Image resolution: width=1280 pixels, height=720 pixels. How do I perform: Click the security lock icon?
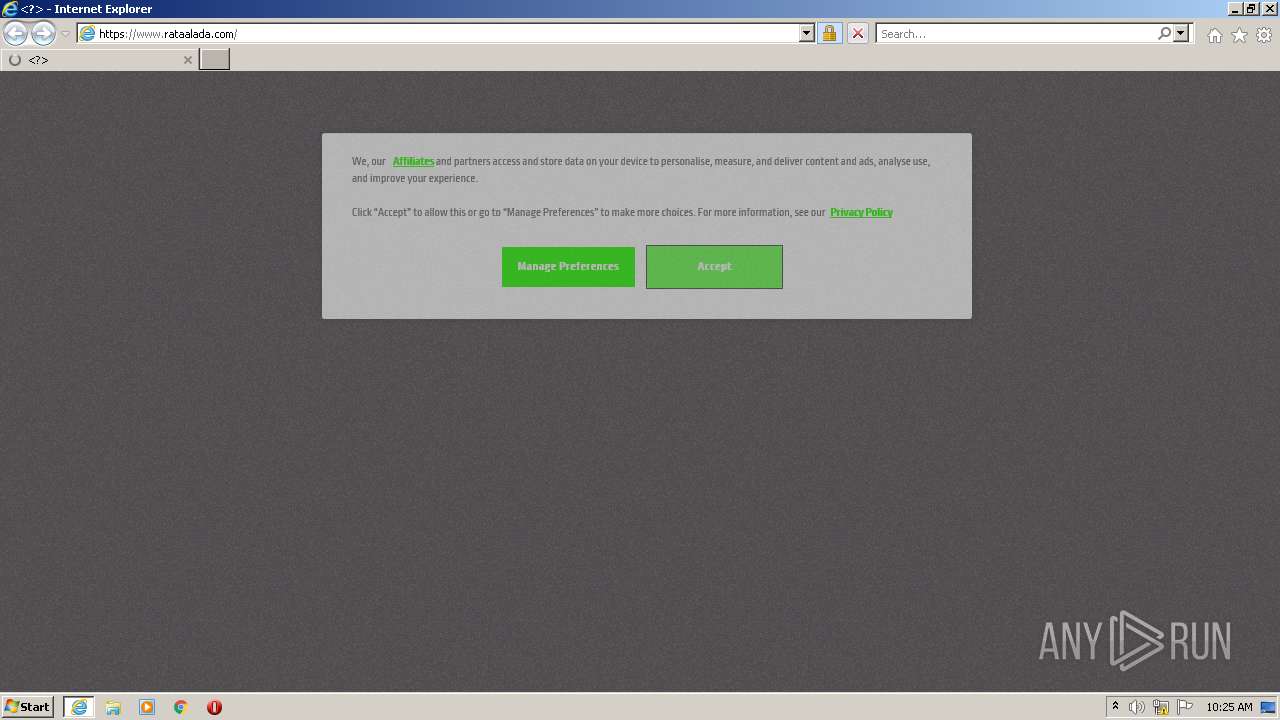829,34
